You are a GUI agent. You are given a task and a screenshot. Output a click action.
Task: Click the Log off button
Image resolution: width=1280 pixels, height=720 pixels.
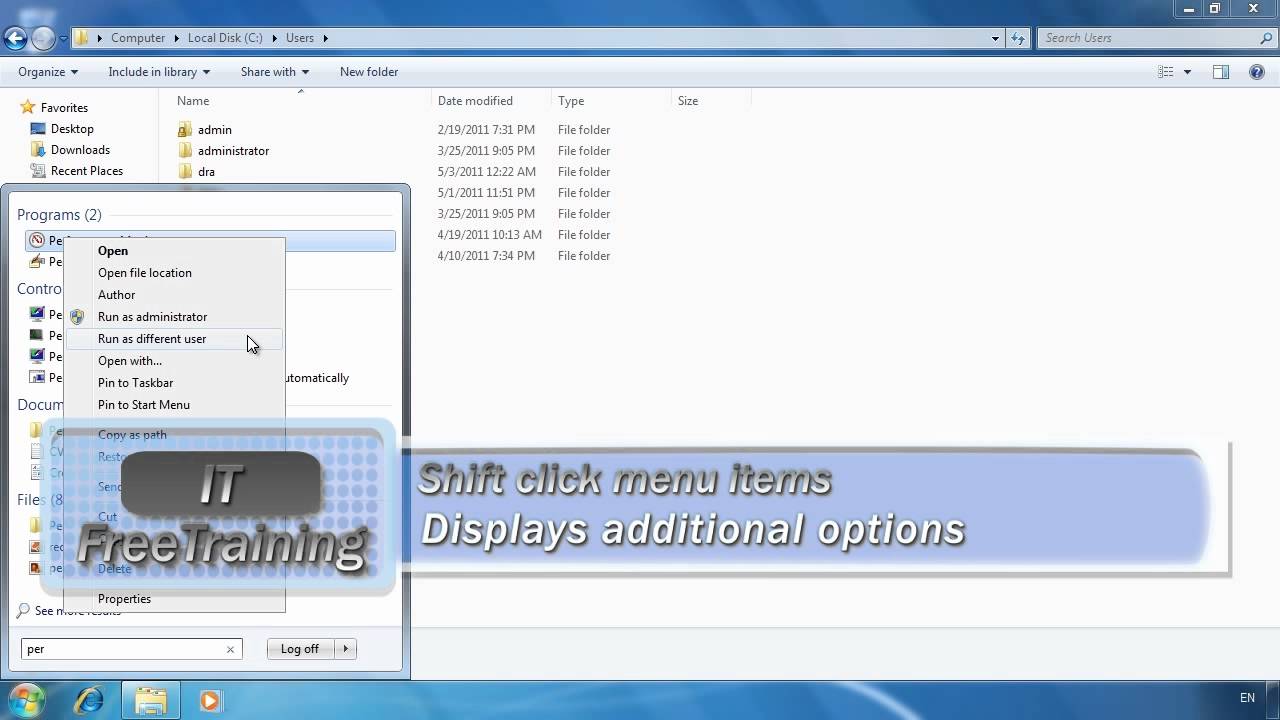pos(300,649)
